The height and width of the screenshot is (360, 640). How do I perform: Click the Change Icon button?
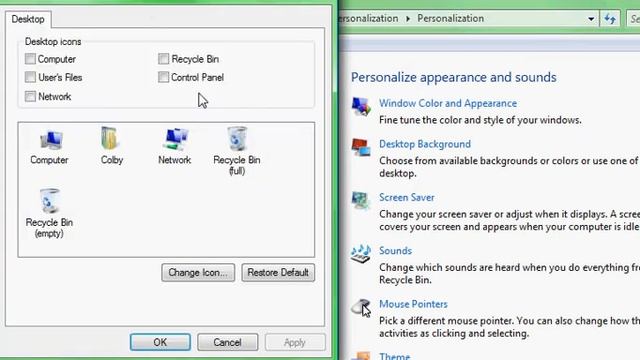(x=198, y=273)
